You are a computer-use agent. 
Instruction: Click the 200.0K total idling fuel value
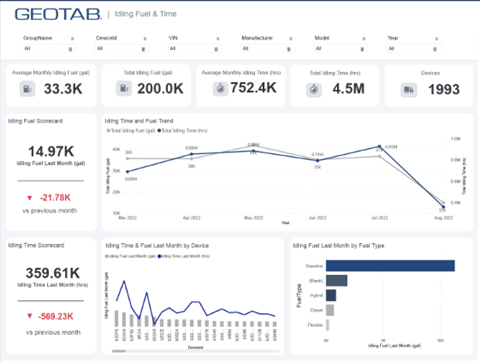[x=160, y=89]
